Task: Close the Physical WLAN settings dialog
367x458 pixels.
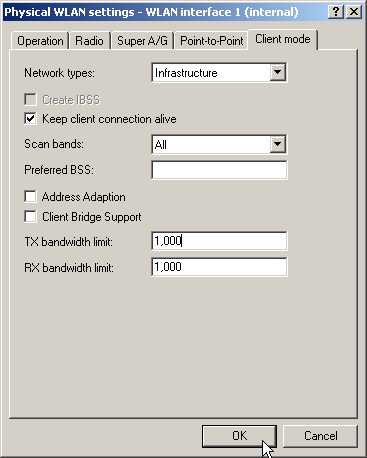Action: [x=354, y=12]
